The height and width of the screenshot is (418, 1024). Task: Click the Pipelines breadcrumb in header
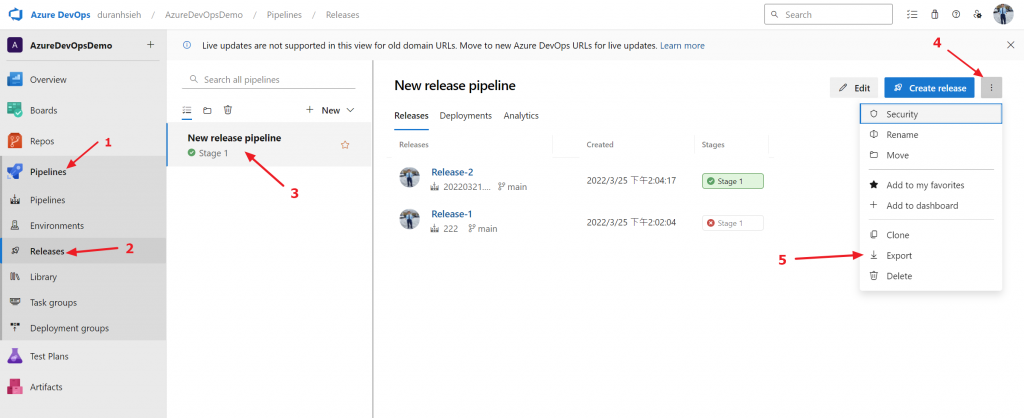[284, 14]
